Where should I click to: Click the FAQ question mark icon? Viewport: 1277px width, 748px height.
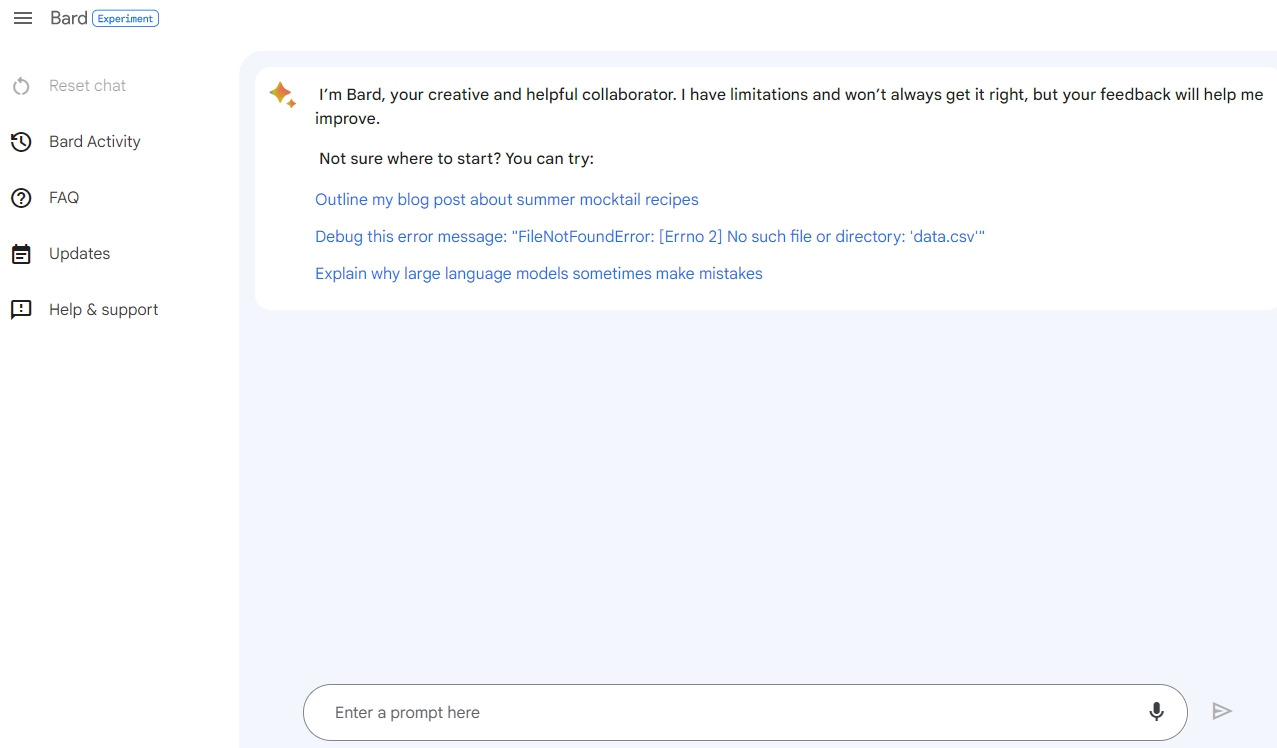[x=21, y=198]
